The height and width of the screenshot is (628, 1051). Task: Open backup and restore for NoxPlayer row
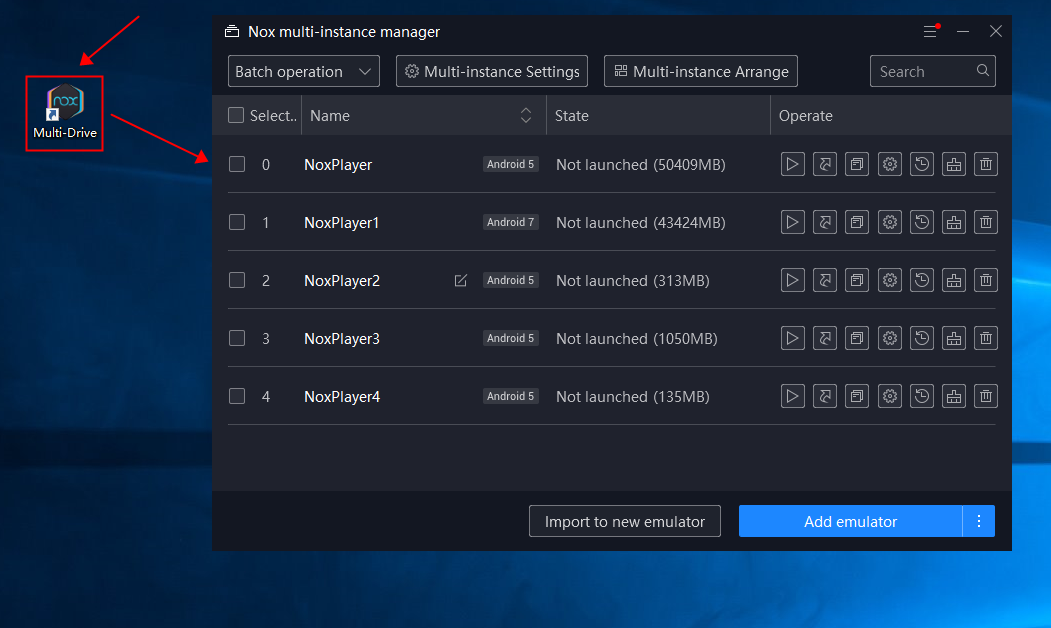click(922, 164)
